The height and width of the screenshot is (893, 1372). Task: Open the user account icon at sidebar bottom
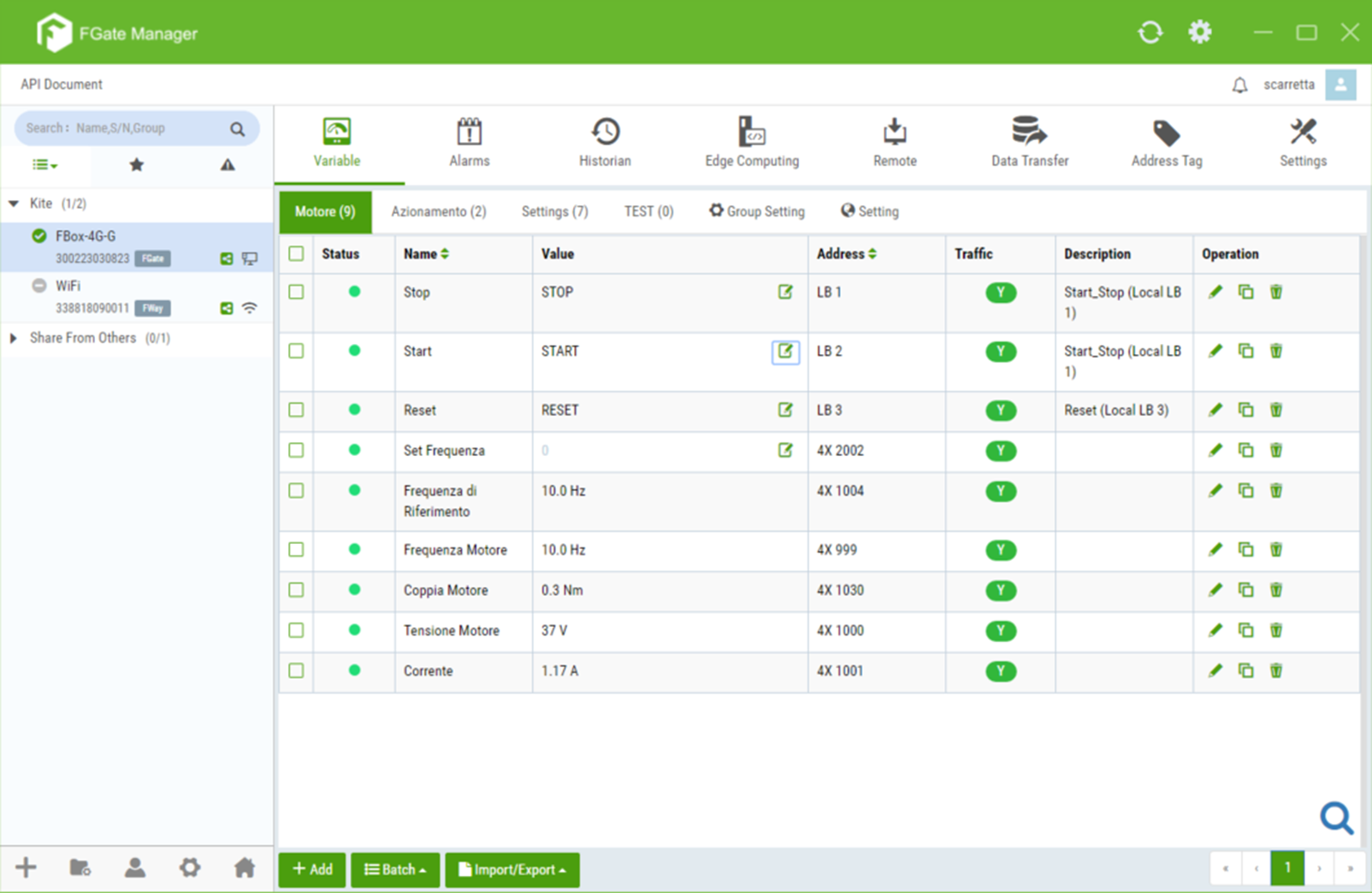135,867
